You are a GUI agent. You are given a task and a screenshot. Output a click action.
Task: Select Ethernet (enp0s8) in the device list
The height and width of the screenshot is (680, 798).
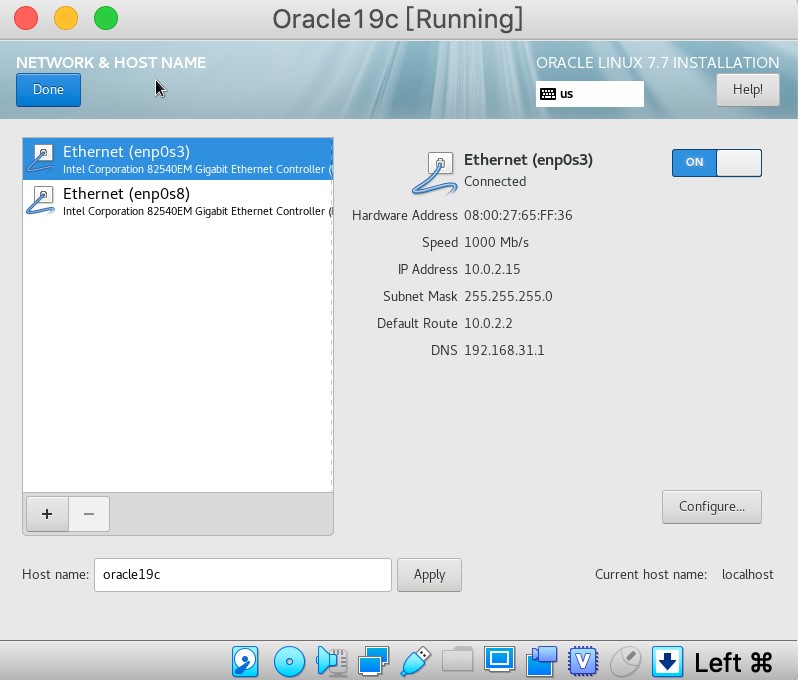tap(178, 201)
